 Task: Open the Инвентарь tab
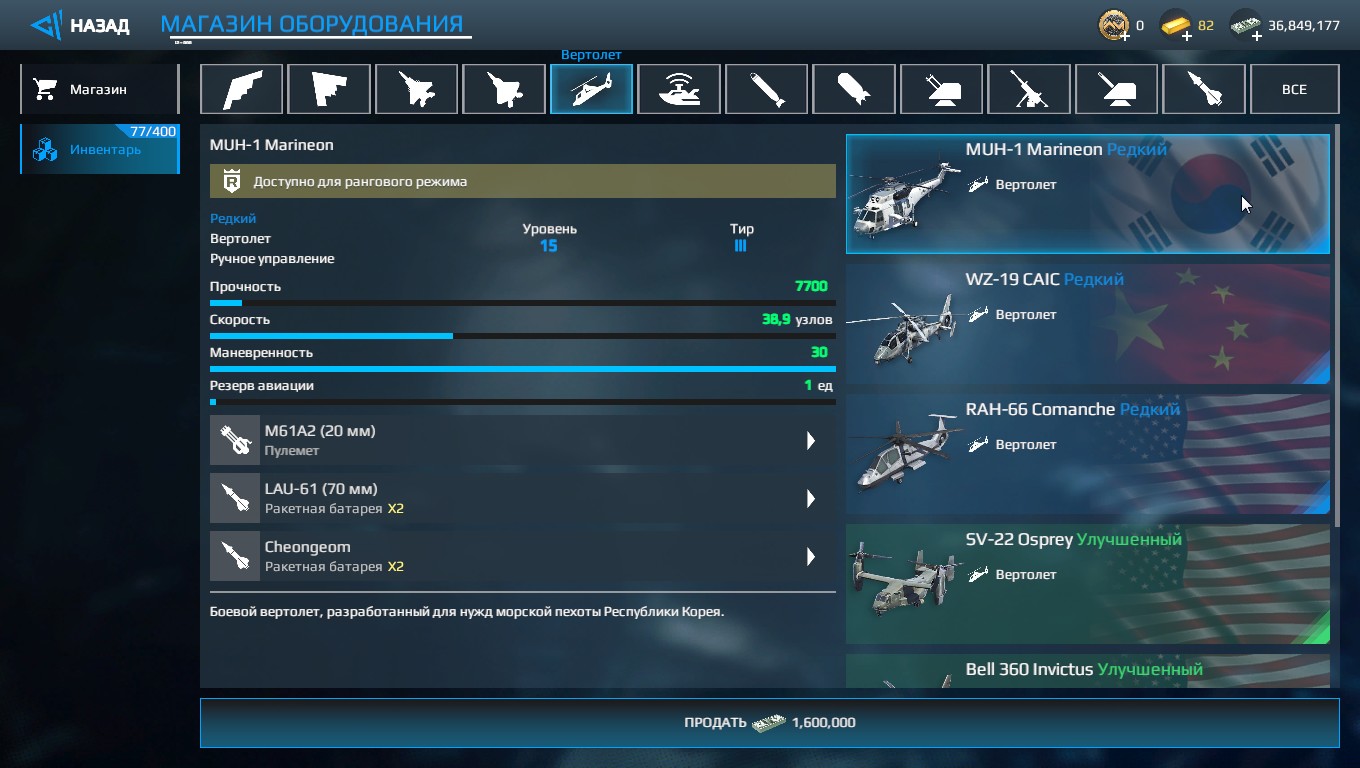99,149
